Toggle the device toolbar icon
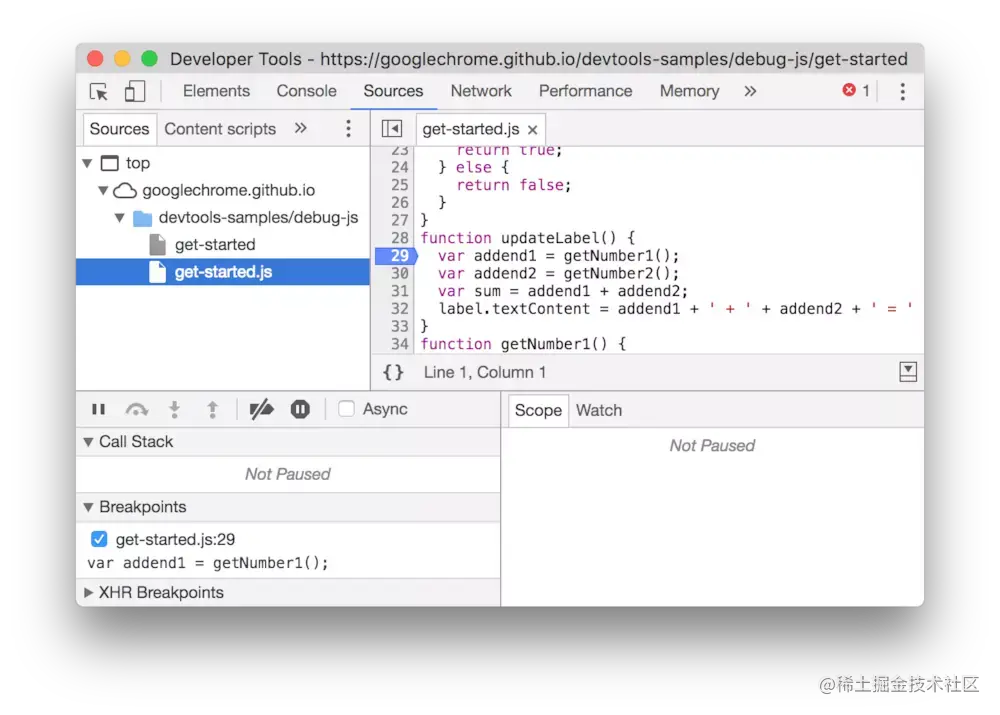The image size is (1000, 715). pos(135,91)
